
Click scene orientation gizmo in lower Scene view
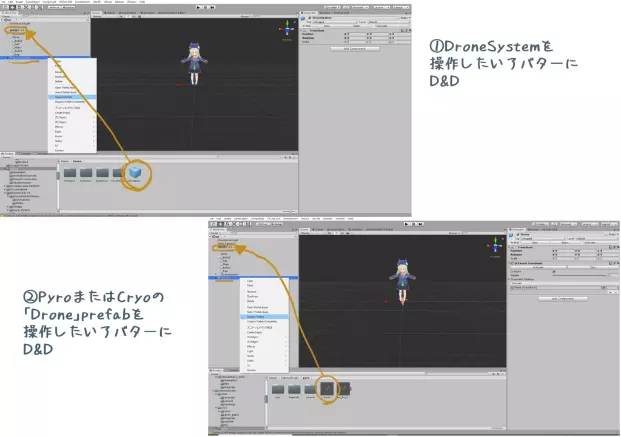495,247
